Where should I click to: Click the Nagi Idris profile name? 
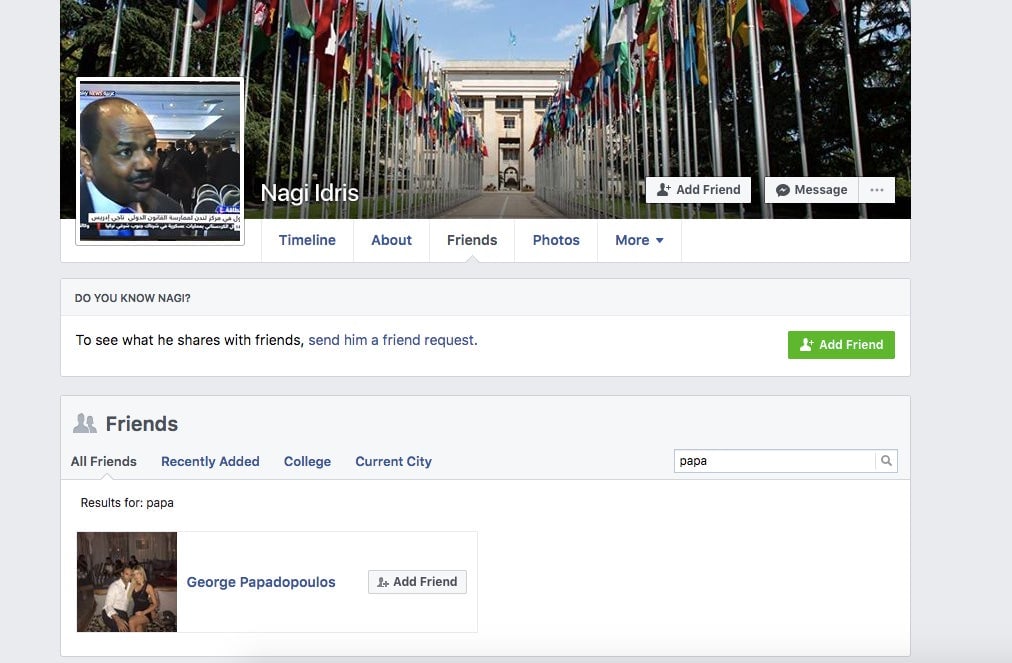(x=309, y=192)
